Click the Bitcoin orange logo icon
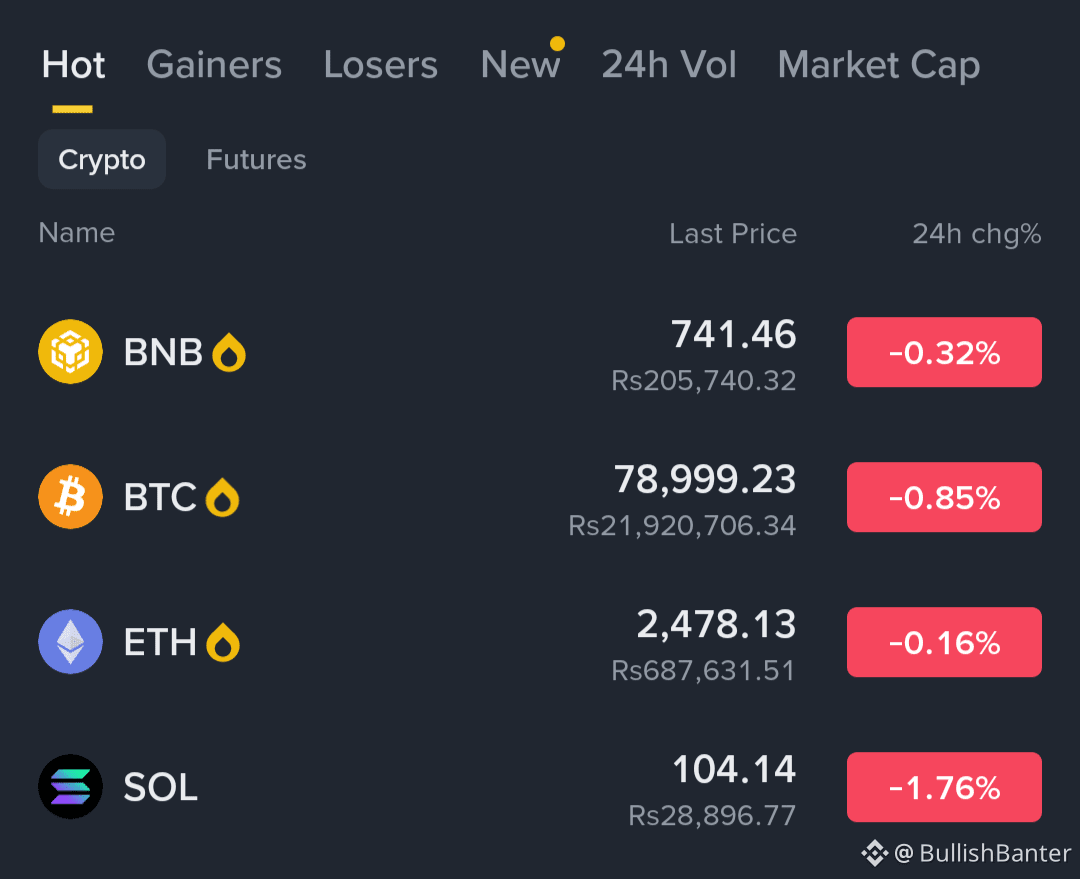Image resolution: width=1080 pixels, height=879 pixels. pyautogui.click(x=70, y=497)
